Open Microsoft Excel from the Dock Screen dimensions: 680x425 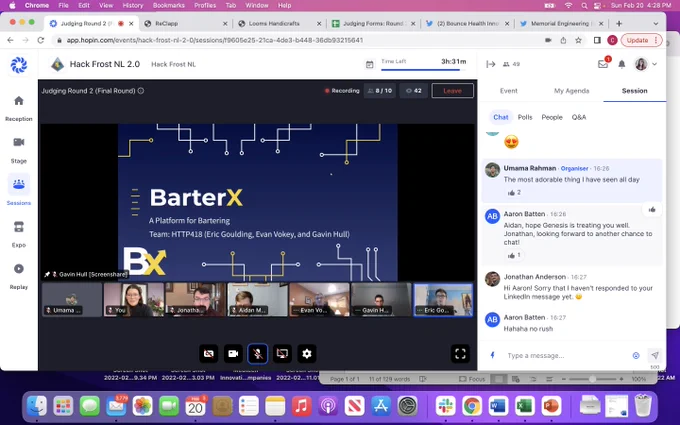point(524,406)
